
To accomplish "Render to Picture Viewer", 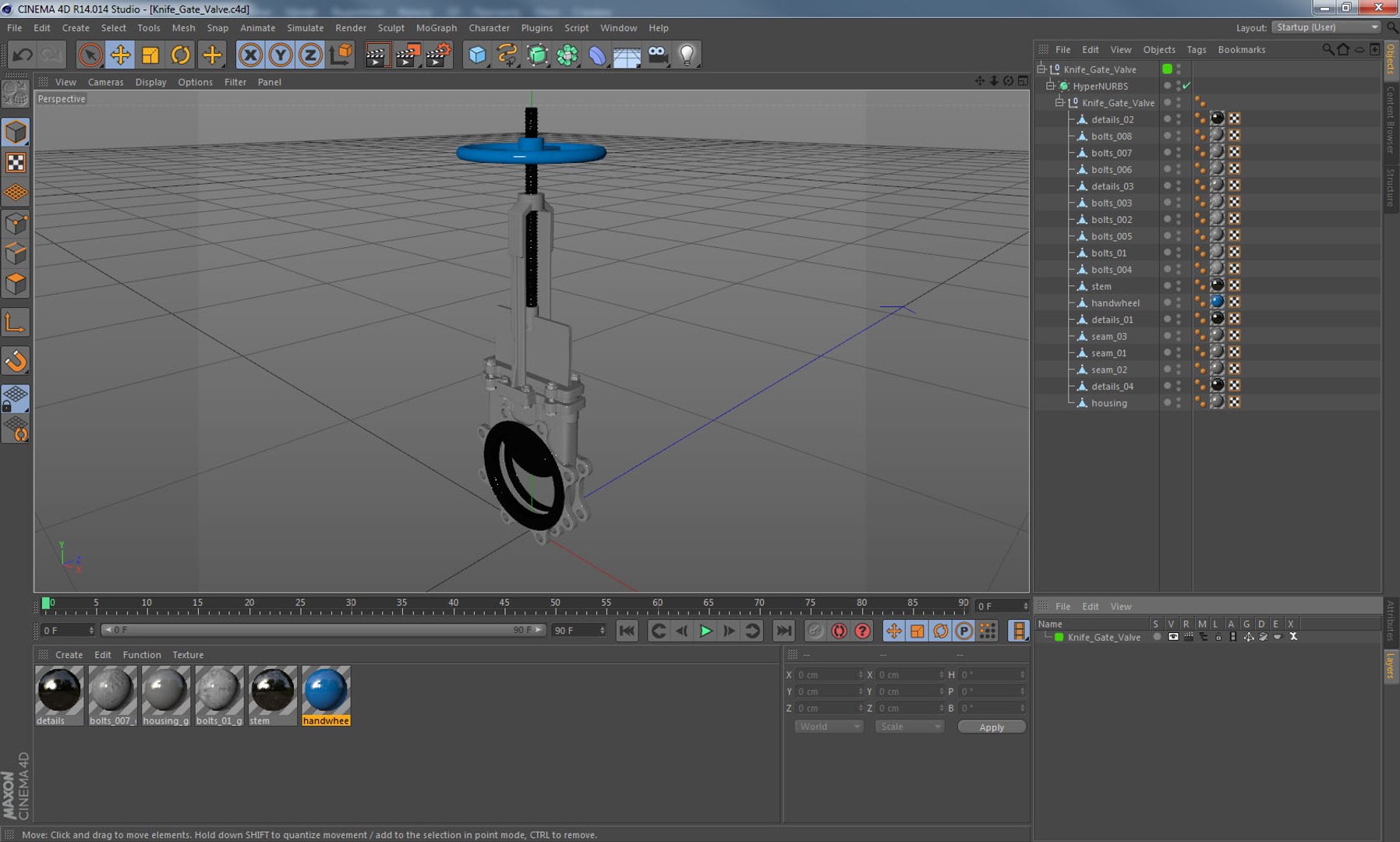I will click(408, 55).
